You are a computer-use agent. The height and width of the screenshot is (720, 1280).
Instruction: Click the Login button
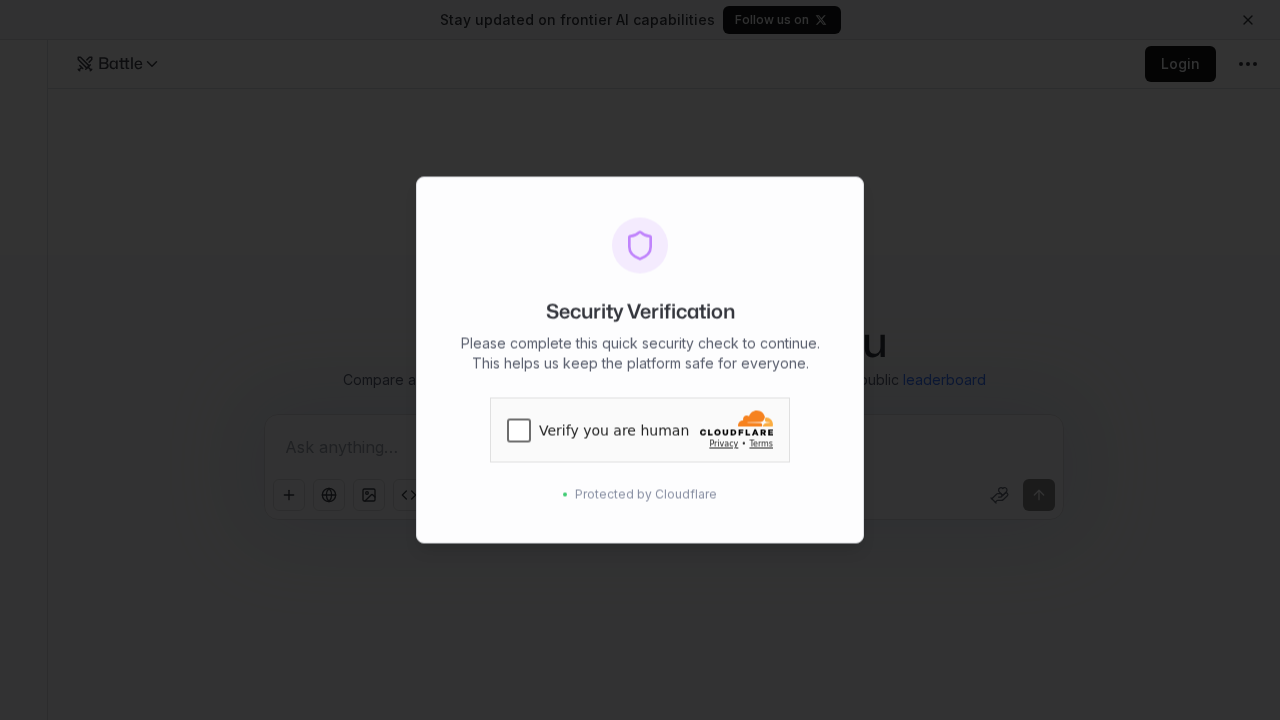tap(1180, 64)
